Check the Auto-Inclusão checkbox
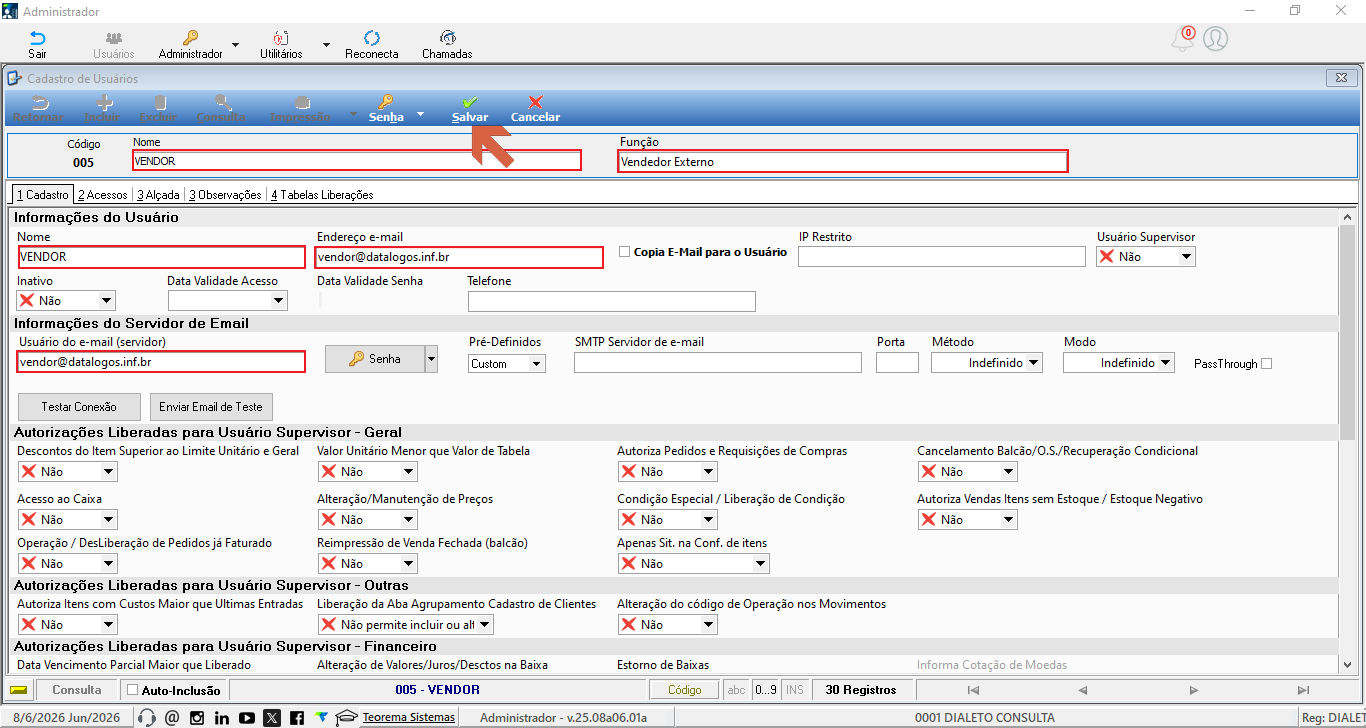 click(x=132, y=690)
